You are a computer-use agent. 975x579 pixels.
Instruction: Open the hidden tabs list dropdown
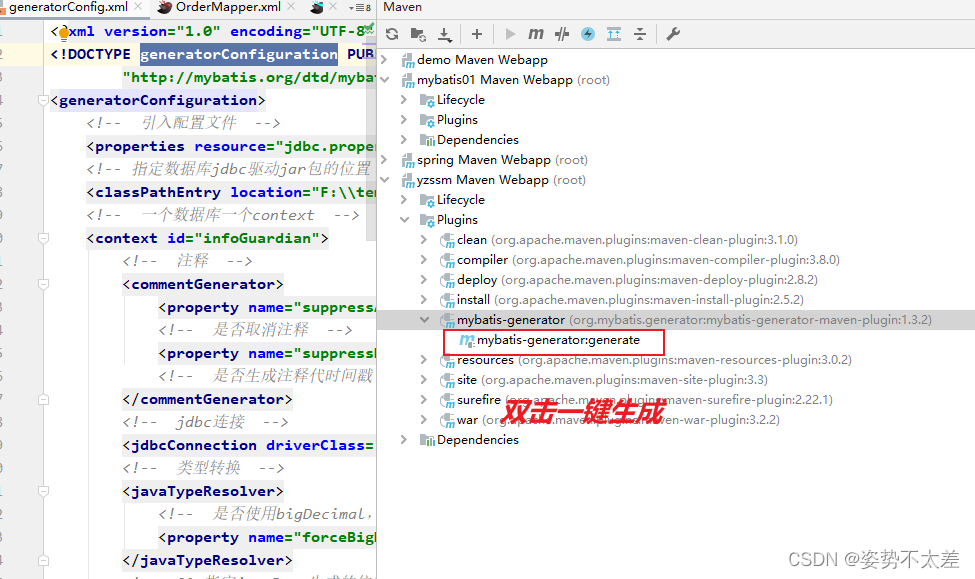coord(360,7)
